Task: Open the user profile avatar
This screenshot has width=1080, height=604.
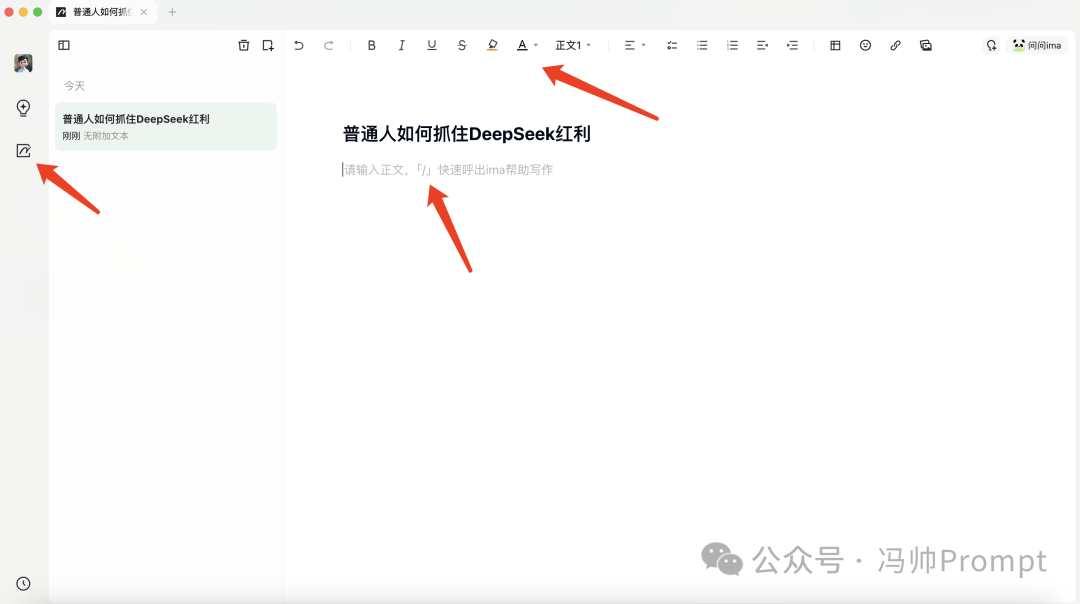Action: 23,63
